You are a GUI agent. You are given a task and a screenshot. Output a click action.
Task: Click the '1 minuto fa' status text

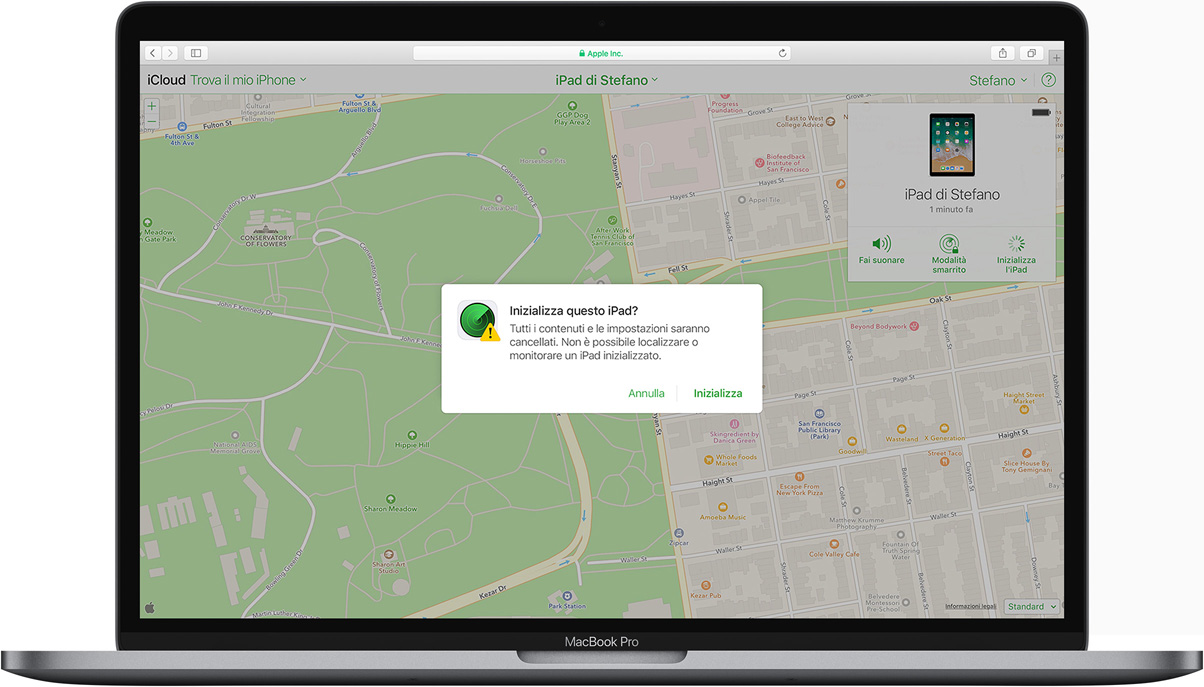pos(951,210)
